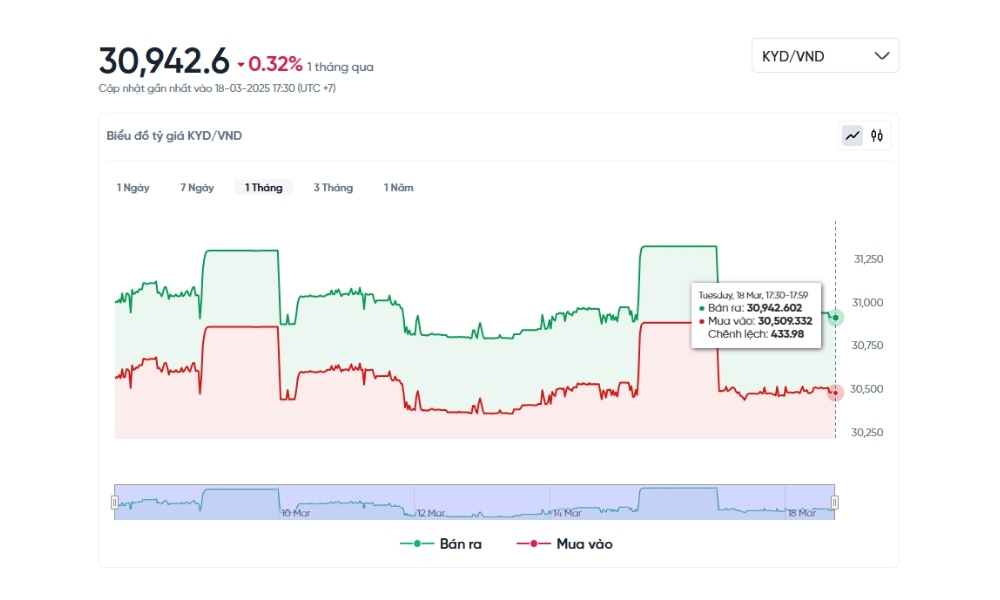1000x600 pixels.
Task: Show the 1 Năm time range
Action: tap(398, 188)
